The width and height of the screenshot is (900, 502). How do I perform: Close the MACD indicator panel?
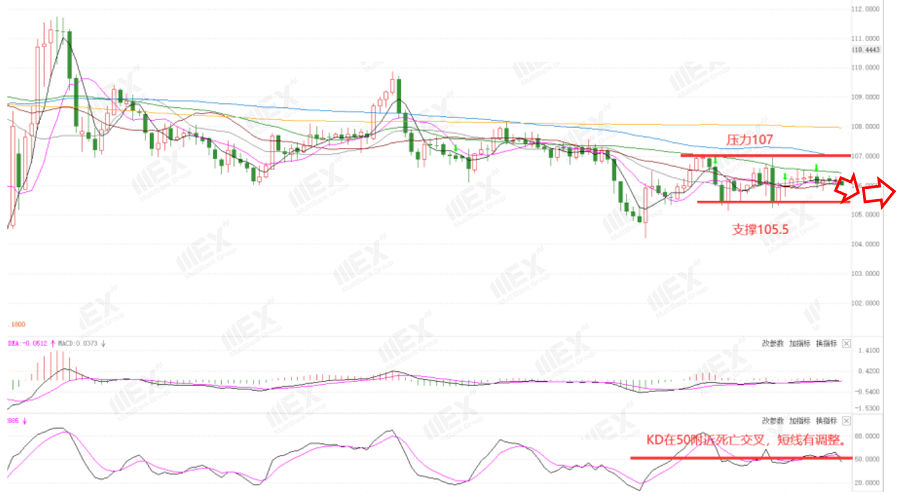coord(847,344)
